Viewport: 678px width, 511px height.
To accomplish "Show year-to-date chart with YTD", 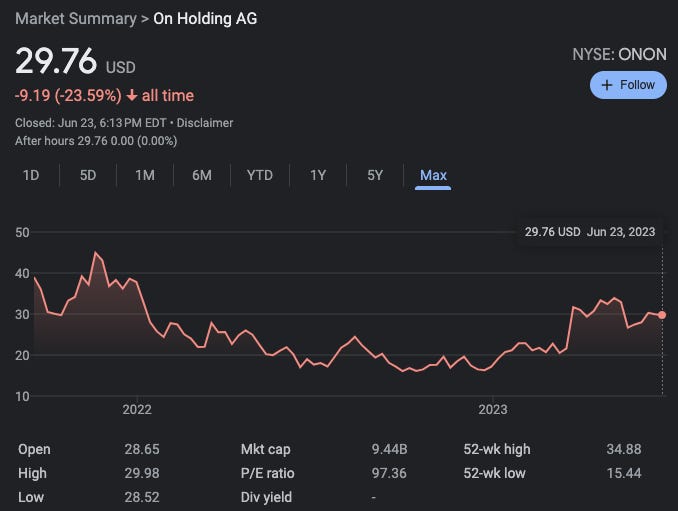I will pyautogui.click(x=260, y=175).
